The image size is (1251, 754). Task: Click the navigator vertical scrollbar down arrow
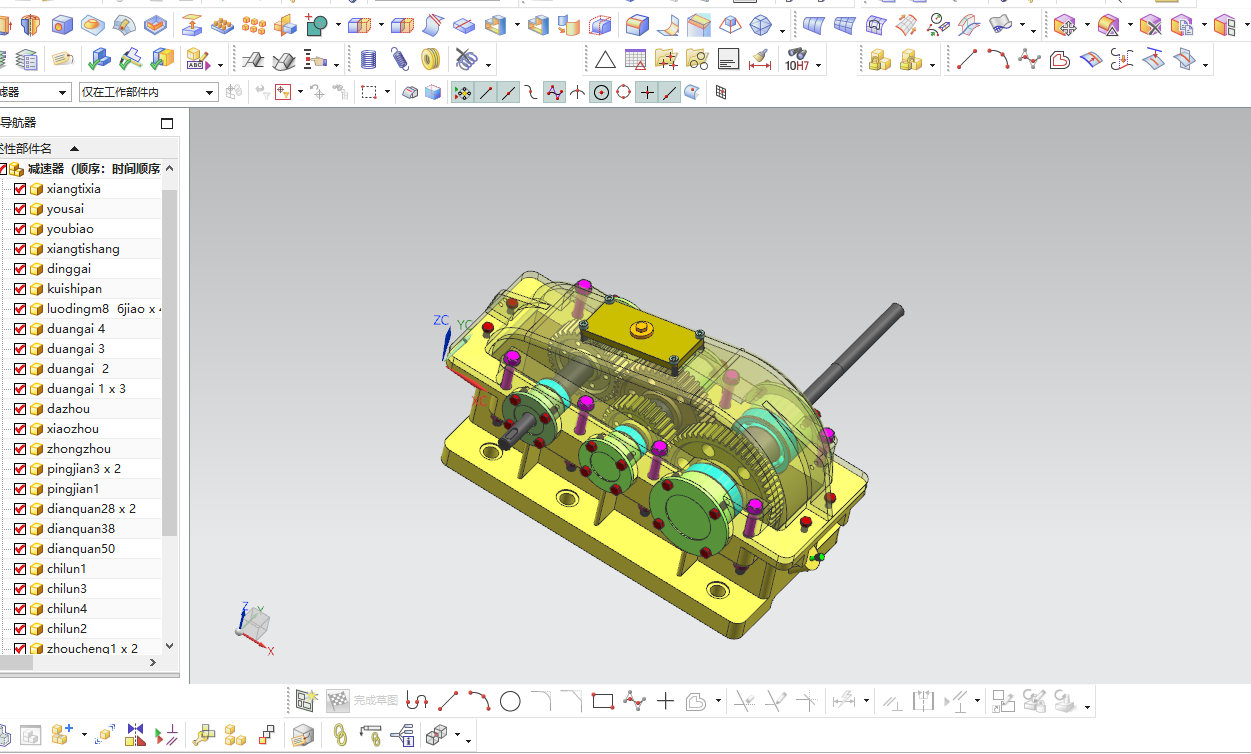[x=169, y=647]
